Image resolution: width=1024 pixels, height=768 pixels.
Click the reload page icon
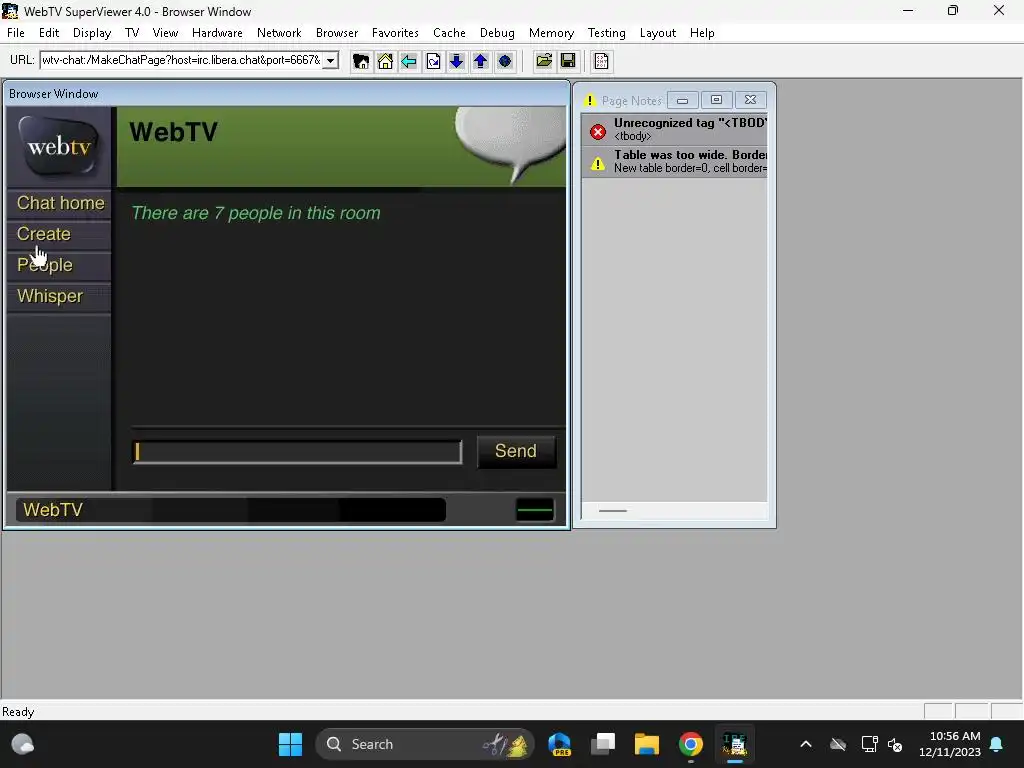pos(433,61)
